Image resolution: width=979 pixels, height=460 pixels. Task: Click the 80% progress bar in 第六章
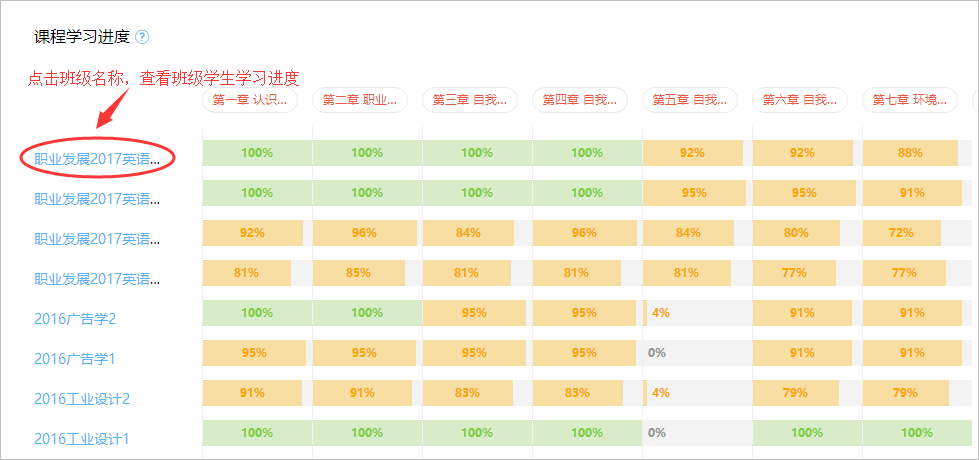coord(797,233)
